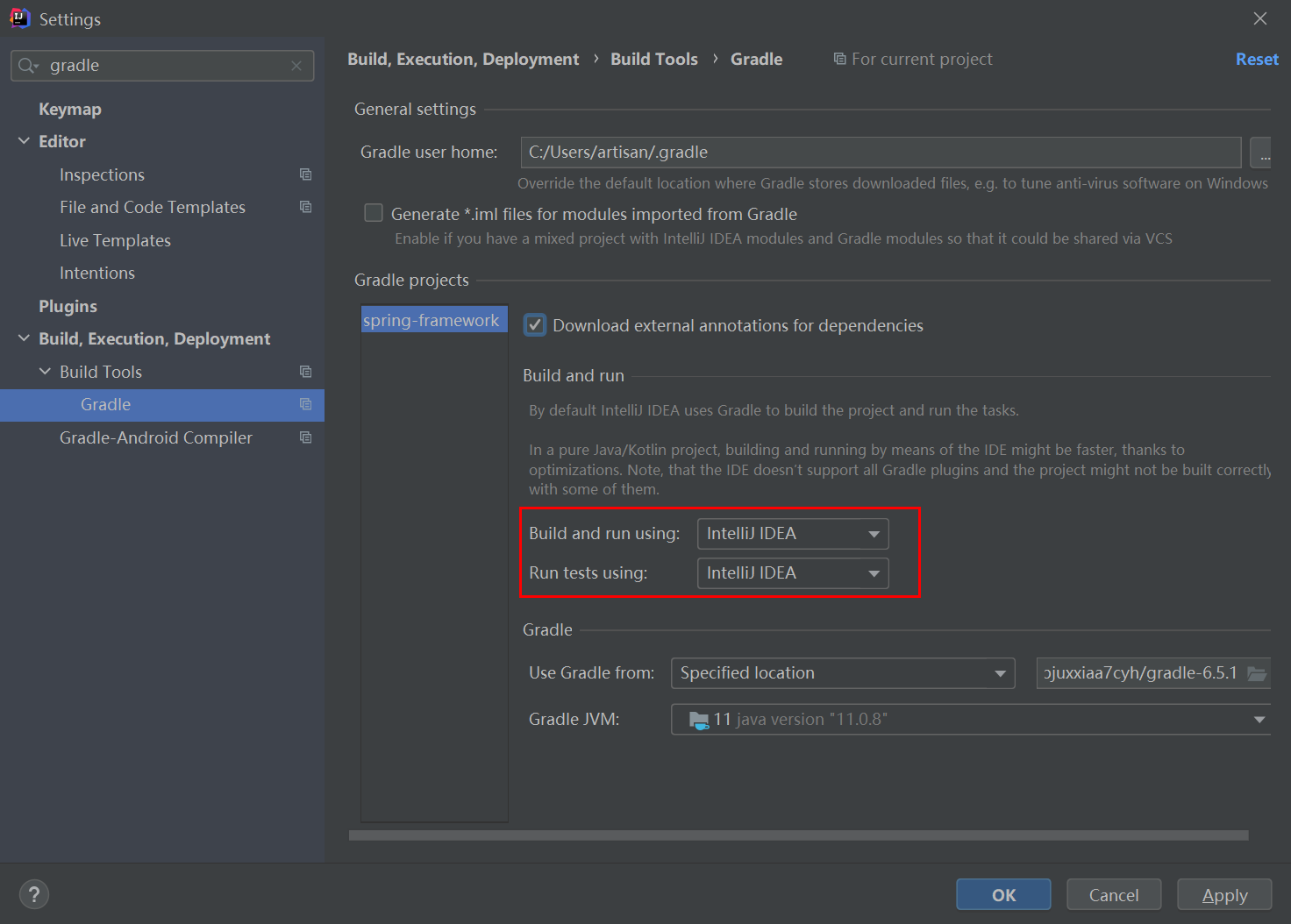Click the Editor label in settings tree
This screenshot has width=1291, height=924.
(x=62, y=141)
